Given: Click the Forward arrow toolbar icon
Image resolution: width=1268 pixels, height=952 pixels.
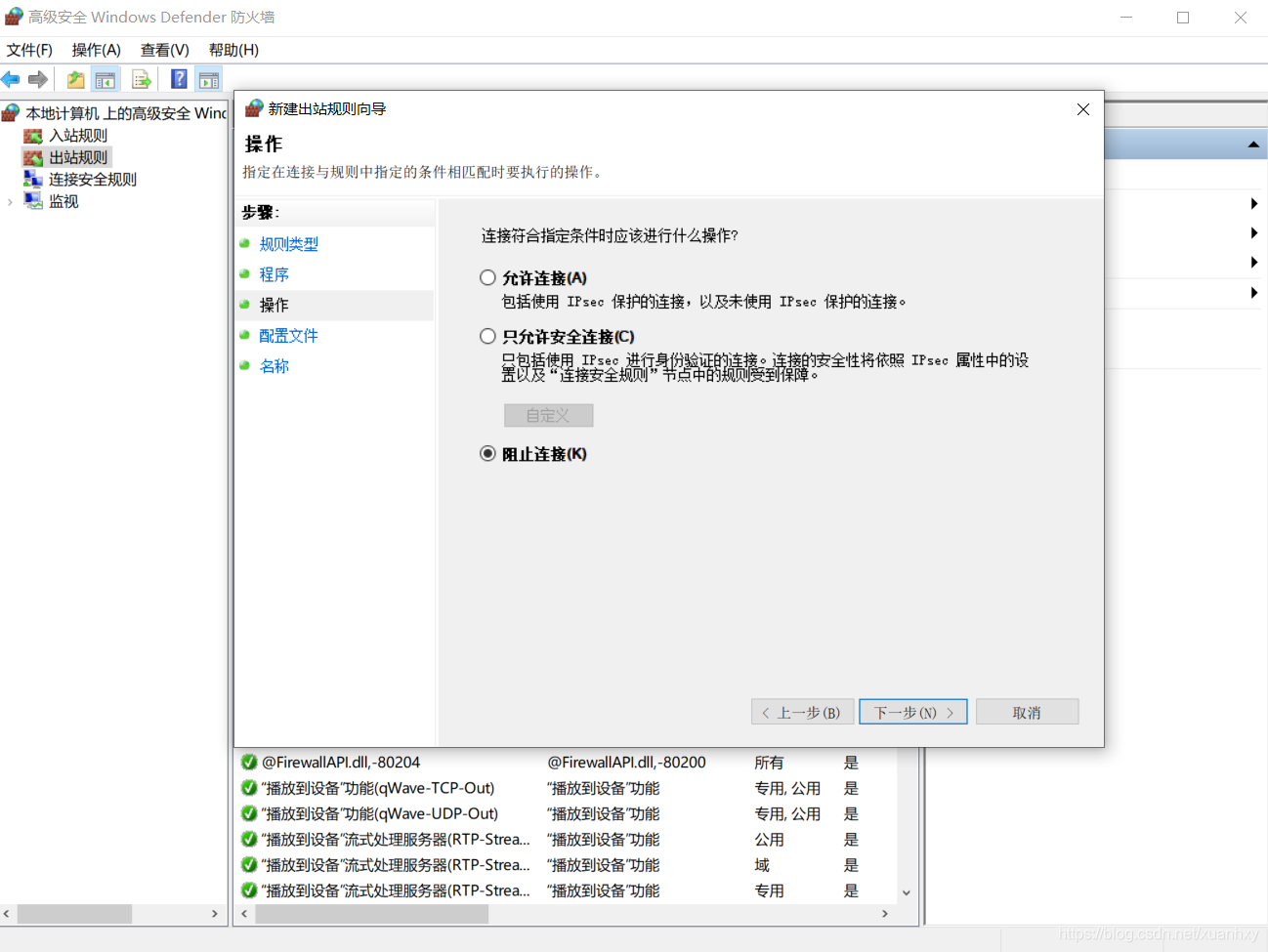Looking at the screenshot, I should point(38,79).
